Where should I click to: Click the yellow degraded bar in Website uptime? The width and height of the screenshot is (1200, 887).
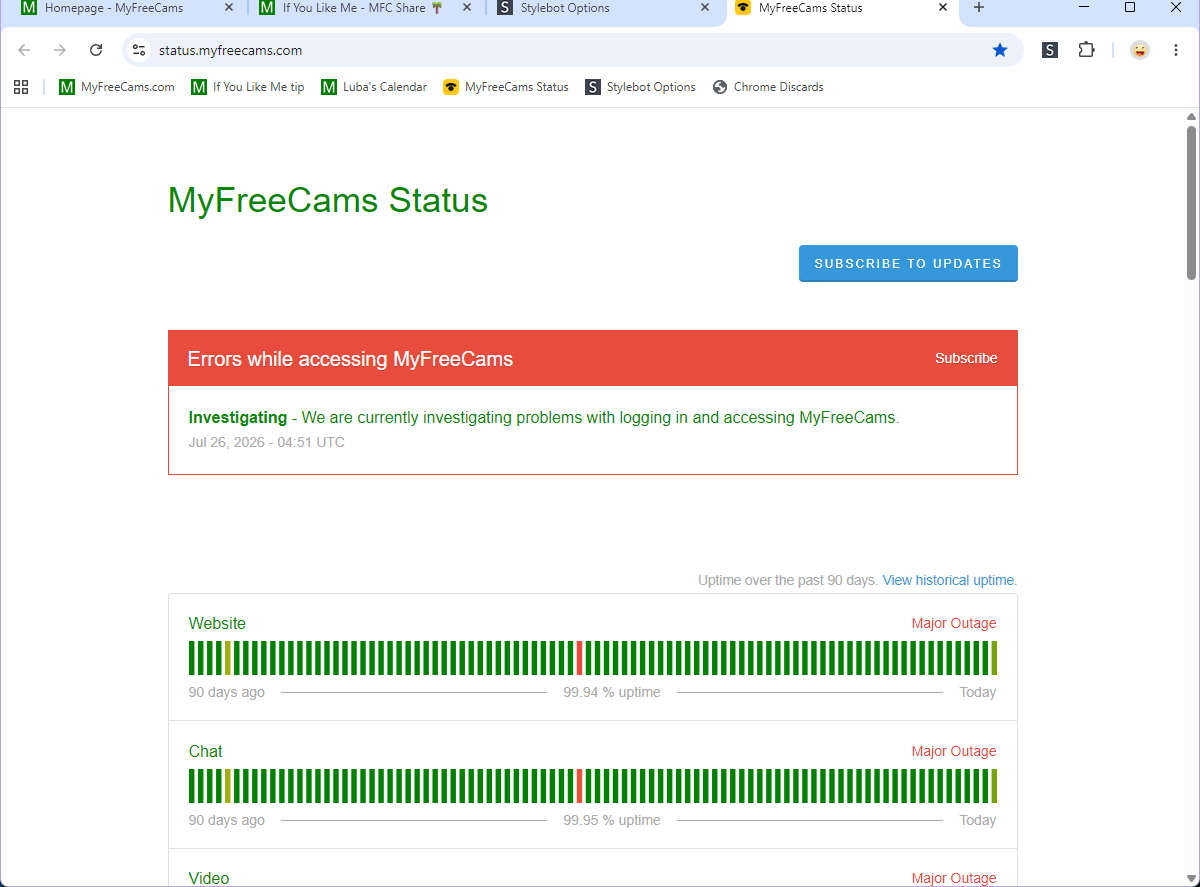click(x=228, y=658)
